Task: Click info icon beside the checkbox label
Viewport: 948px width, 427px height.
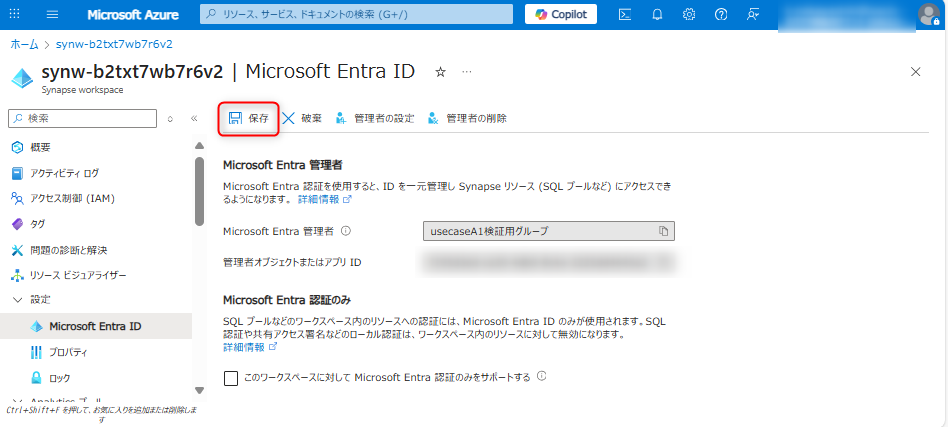Action: pos(542,376)
